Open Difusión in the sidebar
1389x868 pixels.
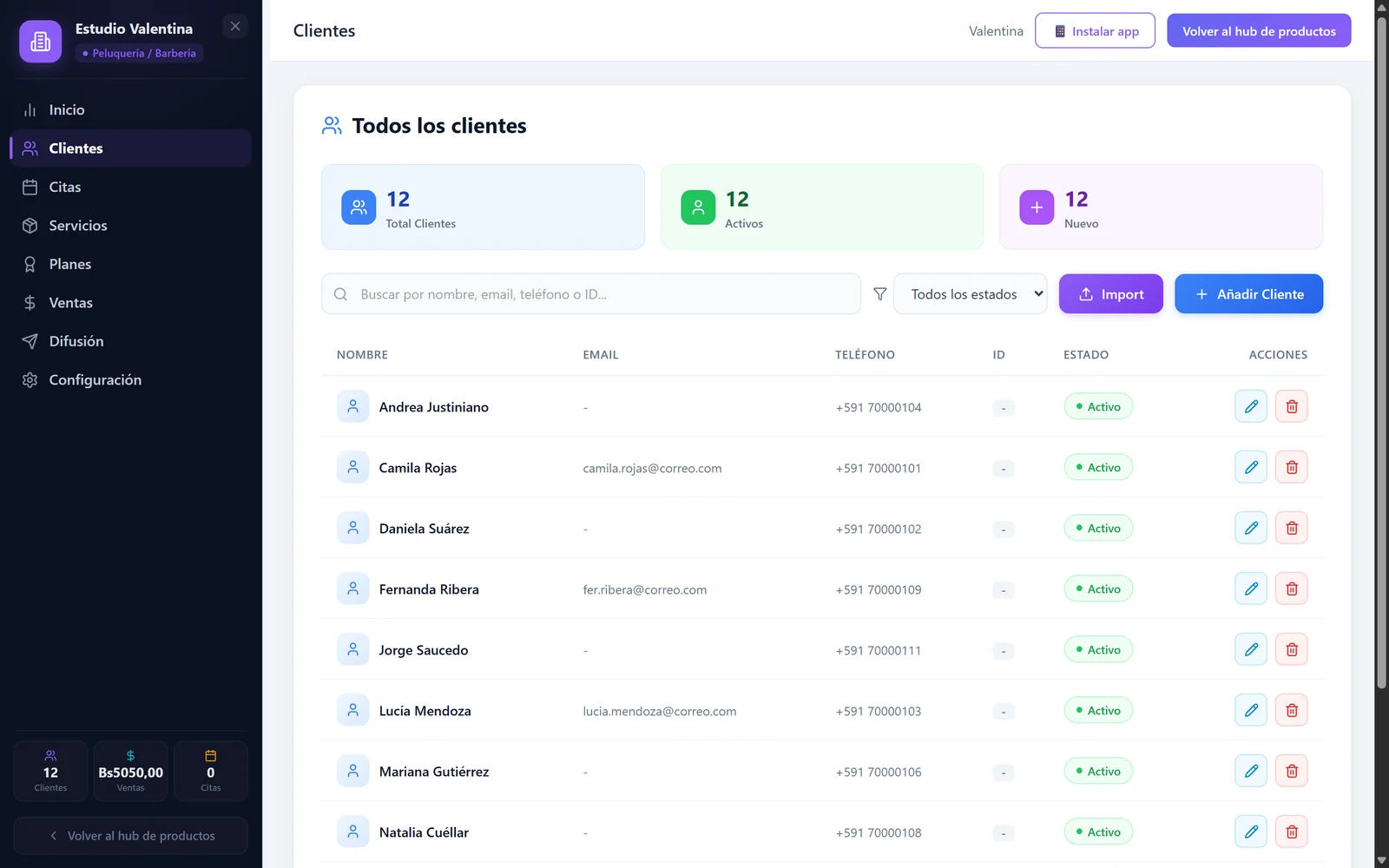tap(131, 342)
